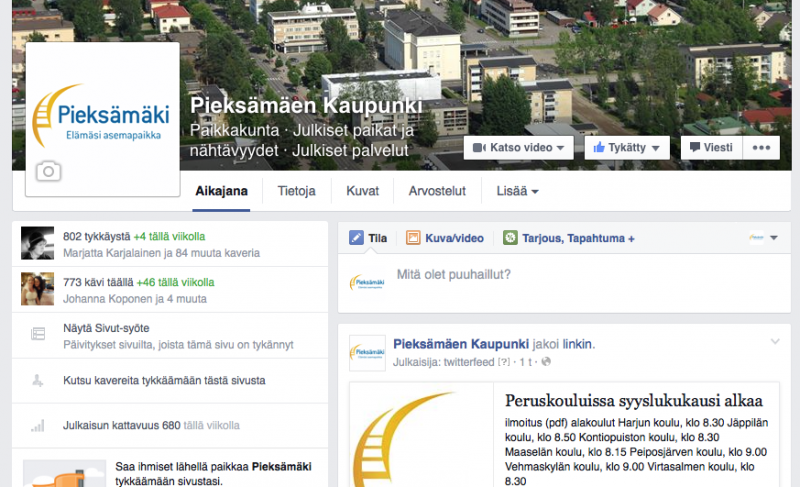
Task: Click the invite friends person icon
Action: (38, 380)
